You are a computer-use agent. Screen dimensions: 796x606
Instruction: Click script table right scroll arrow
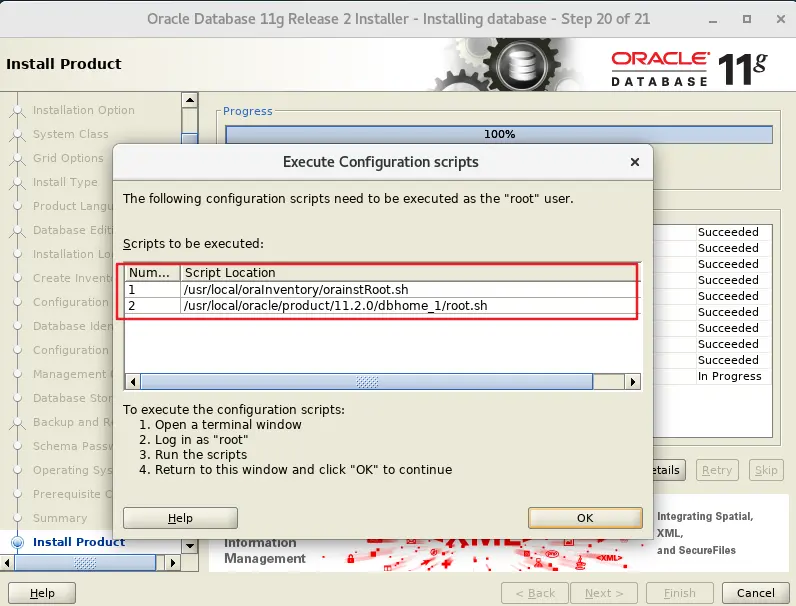633,382
